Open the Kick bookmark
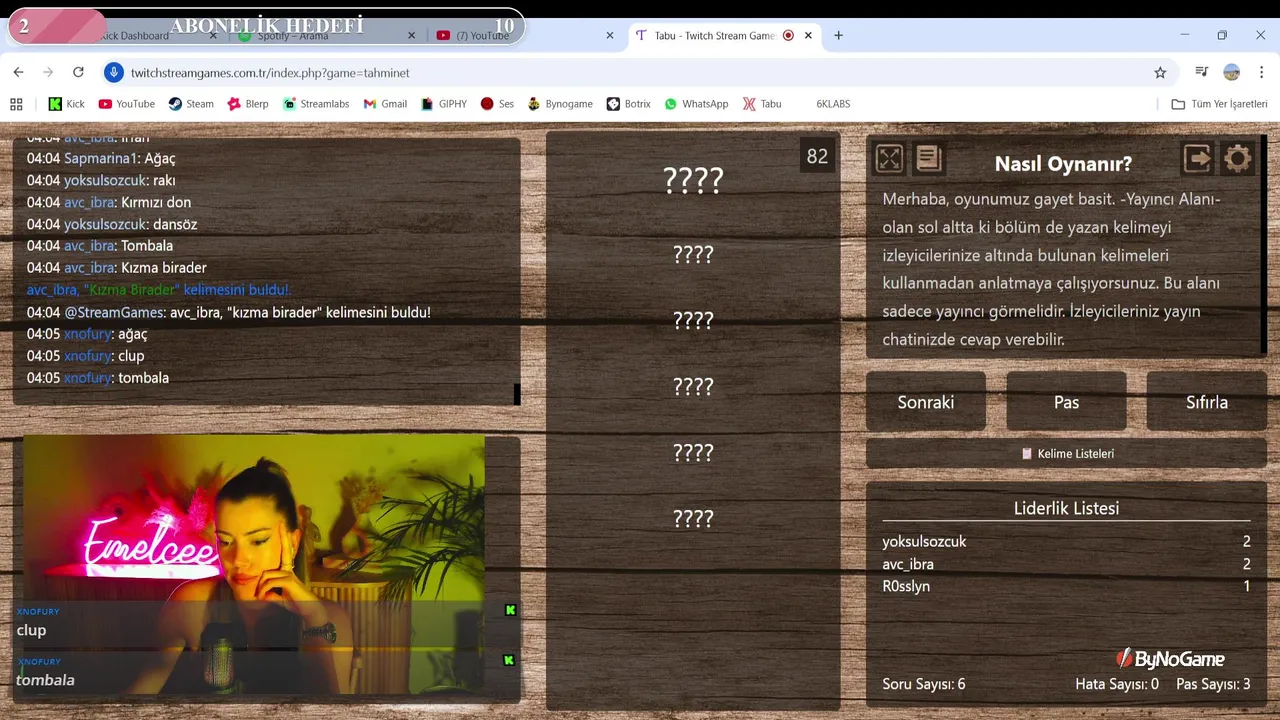Image resolution: width=1280 pixels, height=720 pixels. [x=67, y=104]
